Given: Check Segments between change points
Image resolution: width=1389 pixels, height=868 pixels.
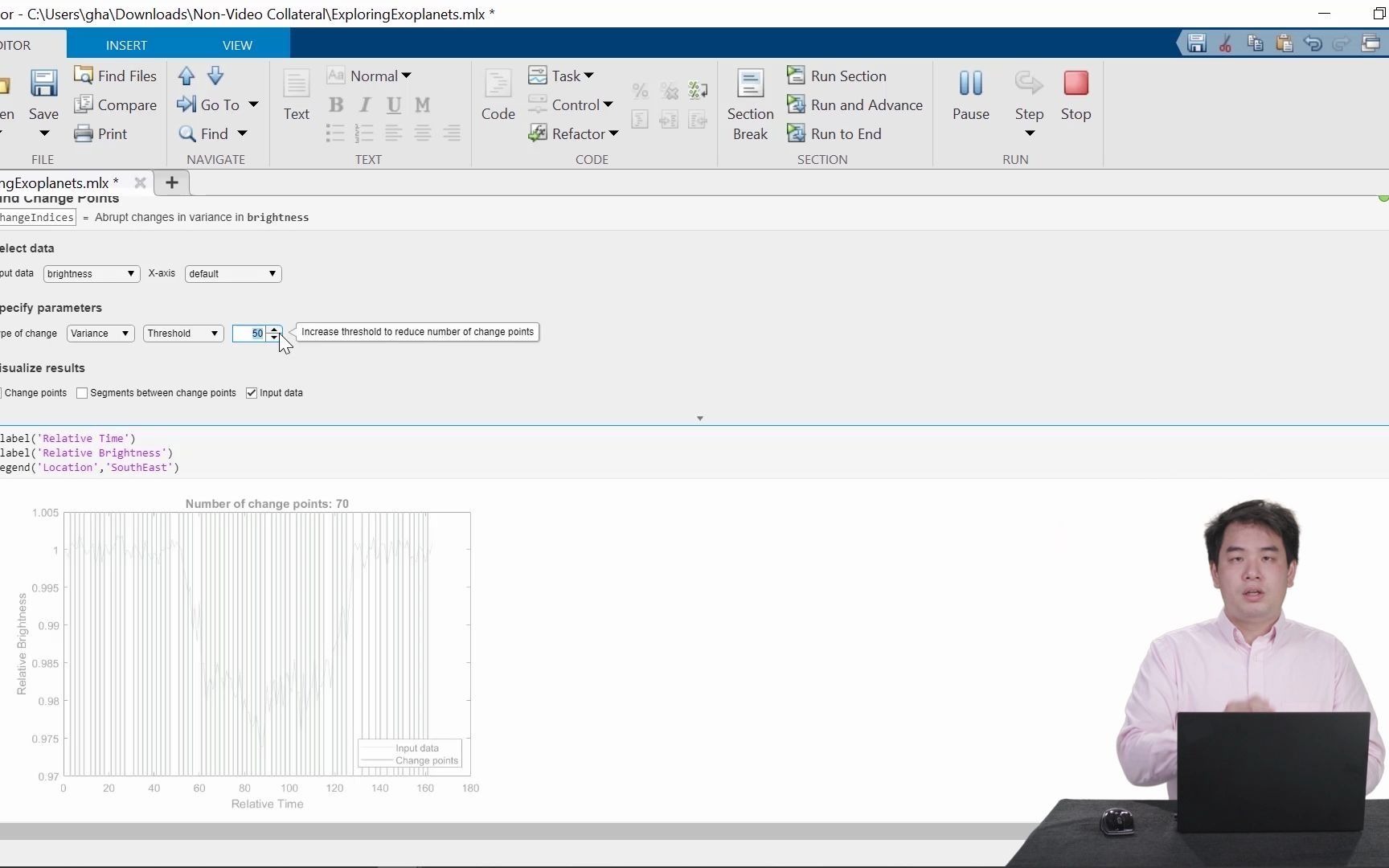Looking at the screenshot, I should pyautogui.click(x=81, y=393).
